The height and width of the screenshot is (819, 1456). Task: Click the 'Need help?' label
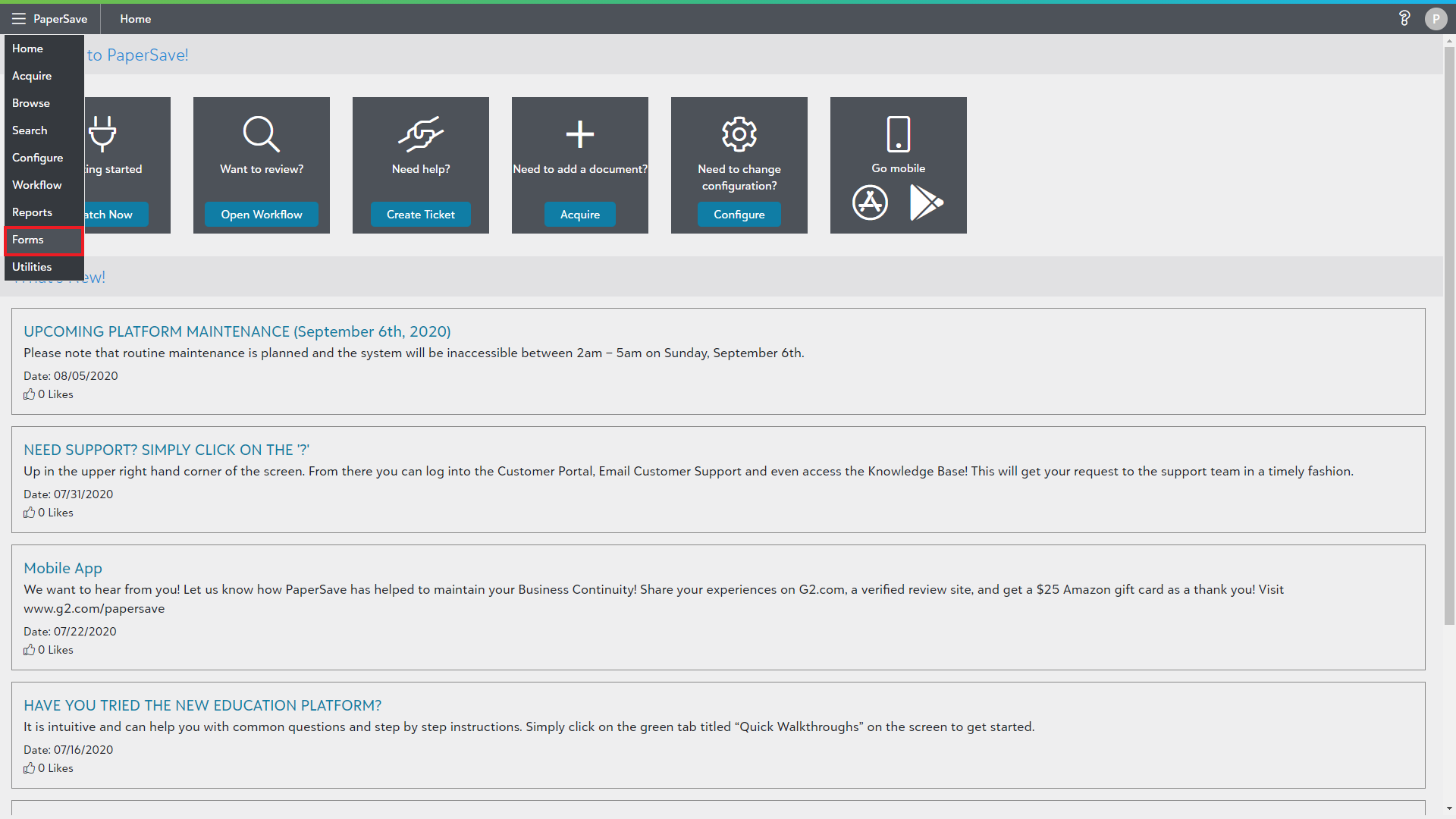(x=421, y=169)
